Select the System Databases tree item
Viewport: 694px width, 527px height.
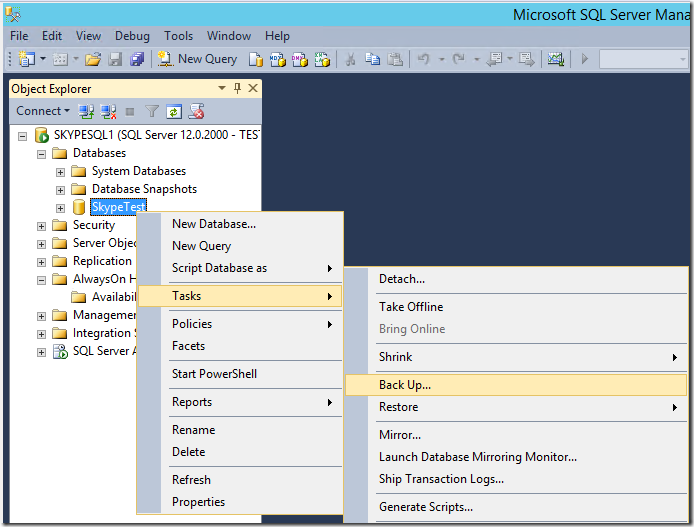(139, 171)
